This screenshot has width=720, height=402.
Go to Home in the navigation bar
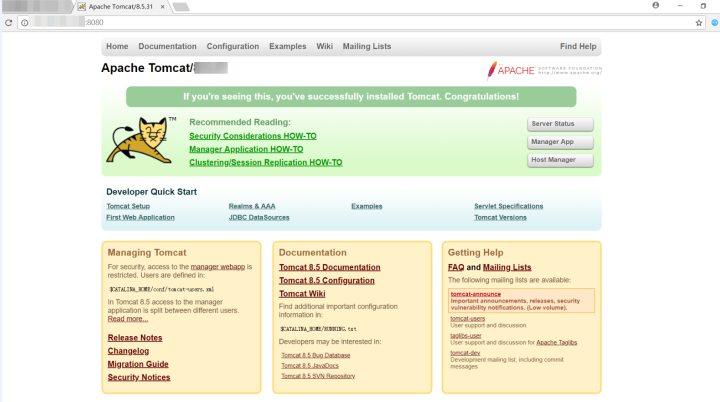(117, 46)
